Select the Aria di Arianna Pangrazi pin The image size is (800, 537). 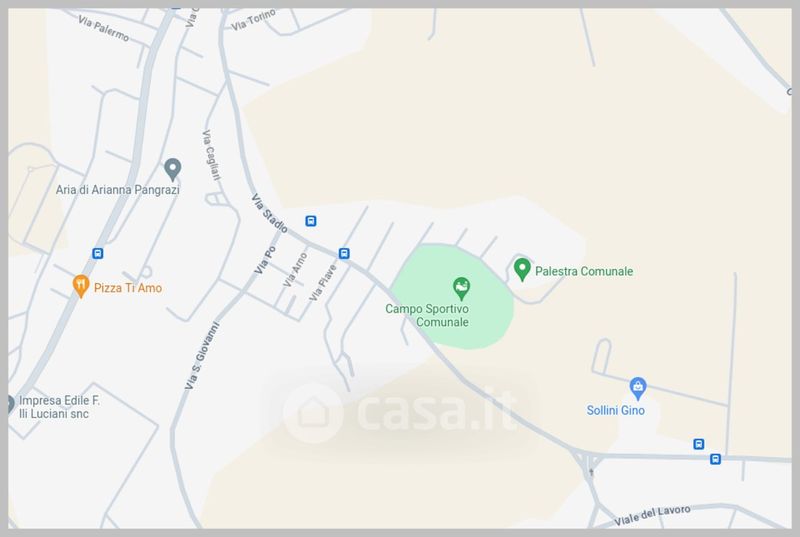pyautogui.click(x=172, y=169)
